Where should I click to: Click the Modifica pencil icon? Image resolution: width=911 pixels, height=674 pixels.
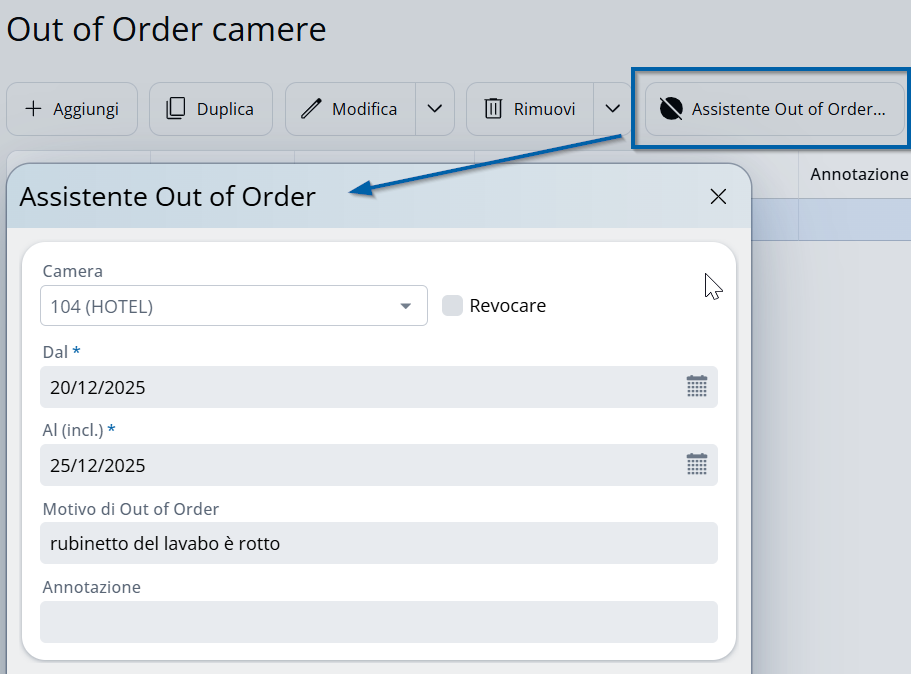[312, 109]
